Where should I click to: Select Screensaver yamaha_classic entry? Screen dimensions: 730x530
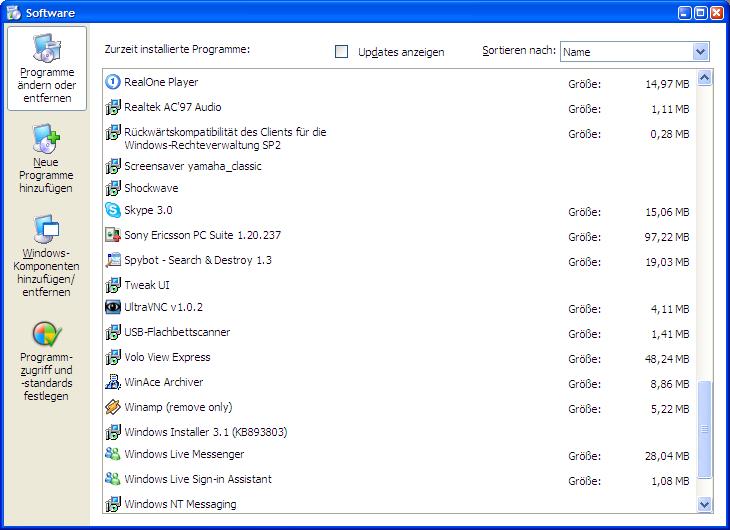(193, 166)
